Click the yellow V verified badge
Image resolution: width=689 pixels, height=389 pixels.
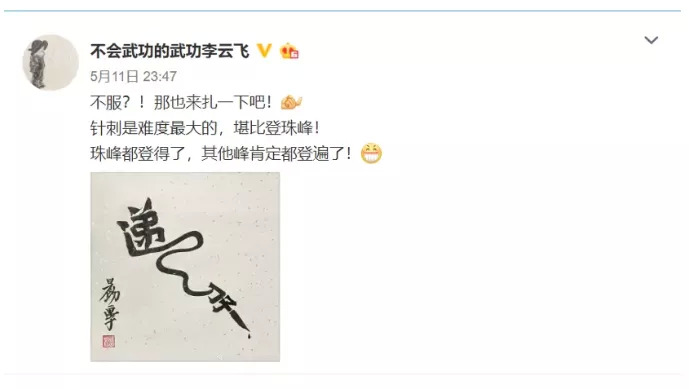[x=264, y=51]
